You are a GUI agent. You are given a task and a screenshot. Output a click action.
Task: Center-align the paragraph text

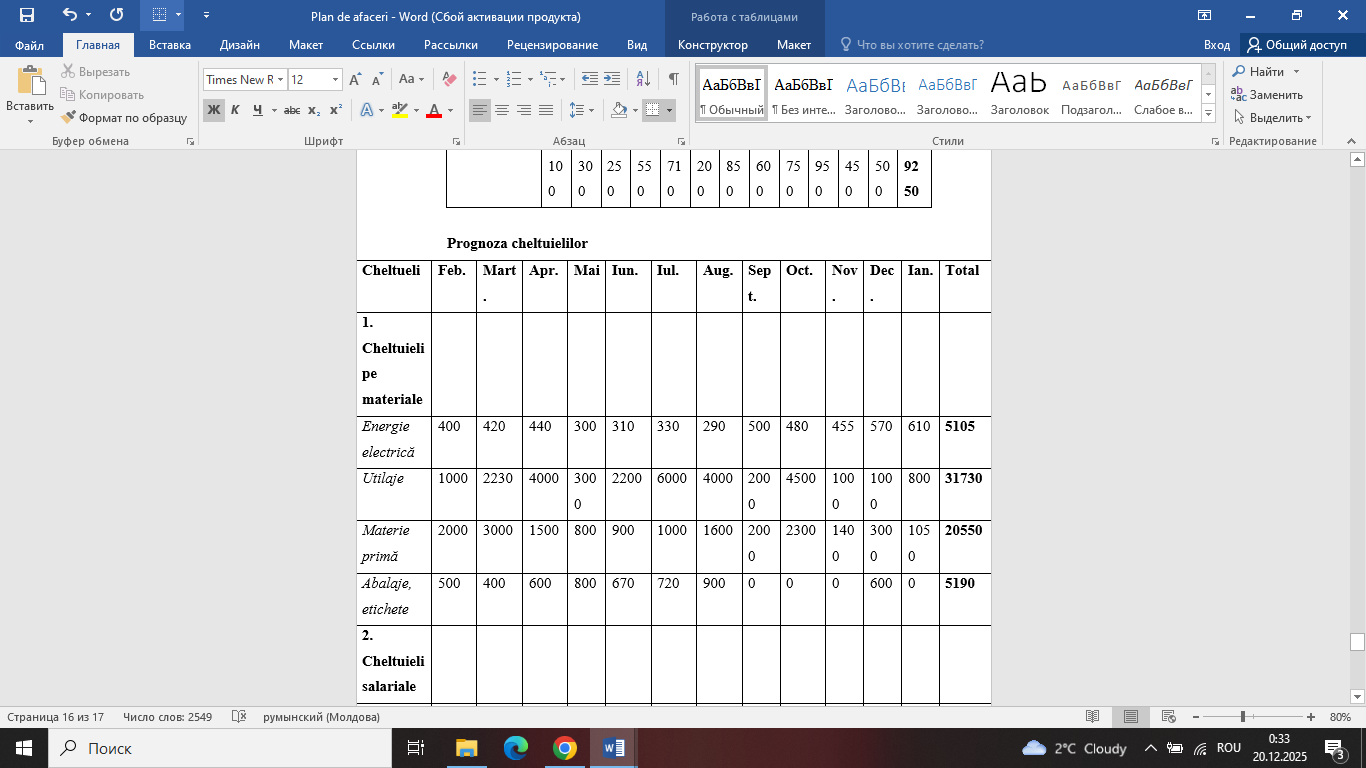pos(502,110)
